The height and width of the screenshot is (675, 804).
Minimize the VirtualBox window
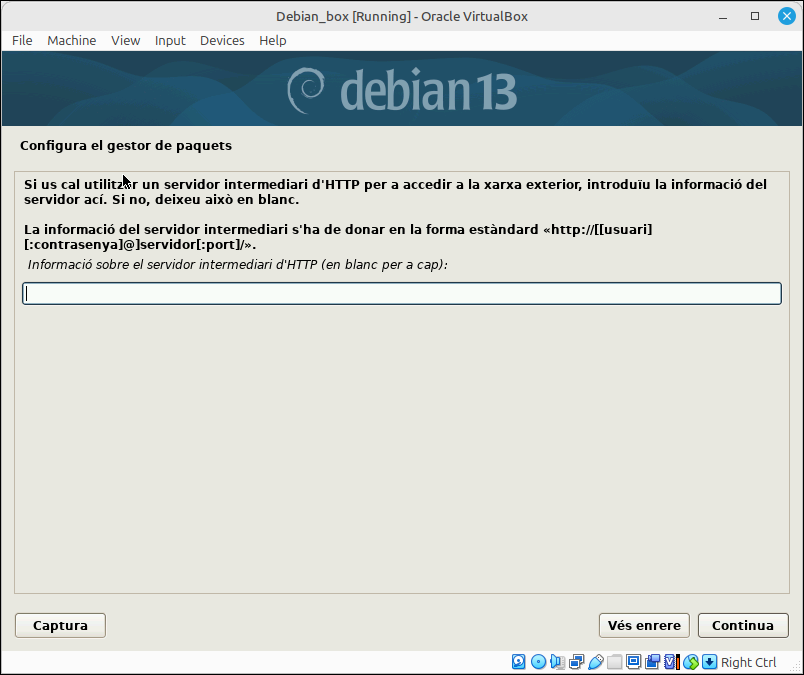coord(723,16)
